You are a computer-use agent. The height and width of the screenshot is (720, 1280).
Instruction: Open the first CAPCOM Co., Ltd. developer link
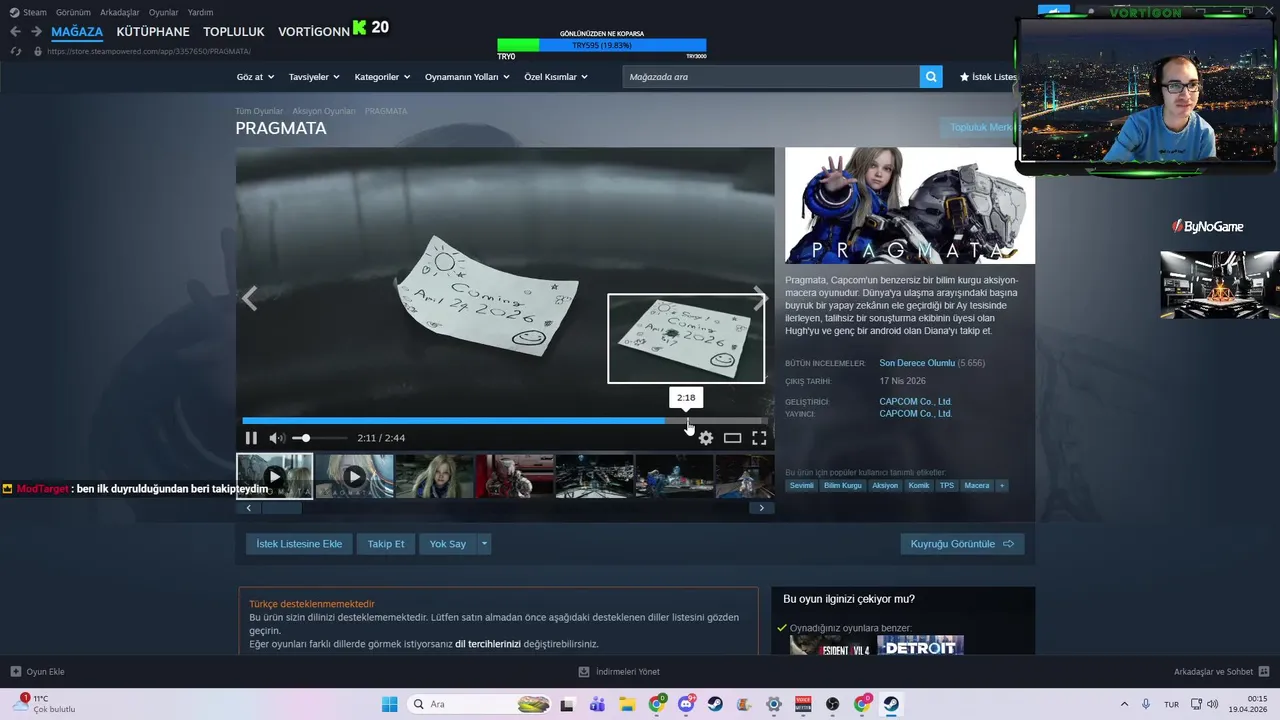click(x=915, y=402)
